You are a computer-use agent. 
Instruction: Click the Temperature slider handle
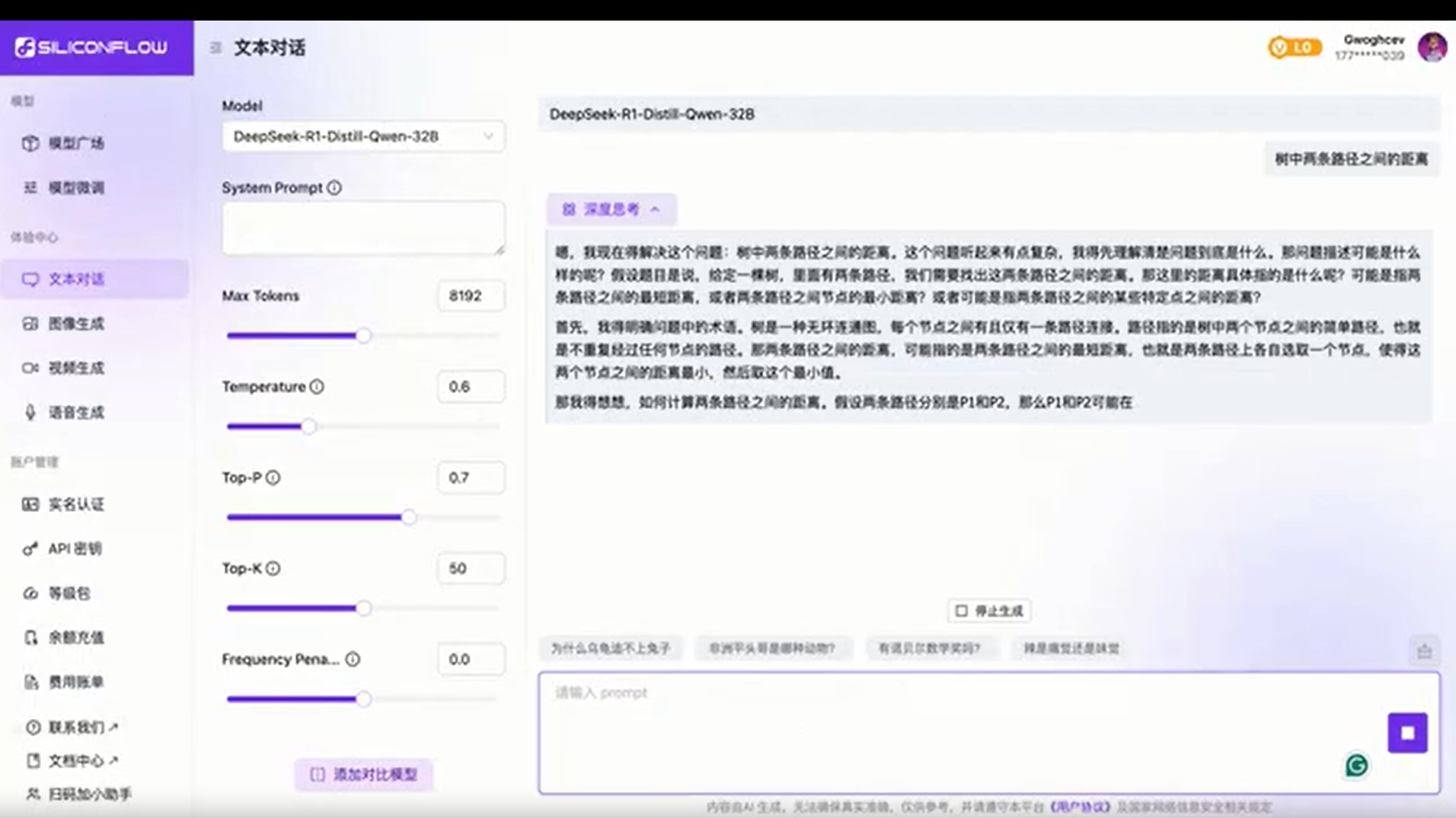click(x=308, y=427)
